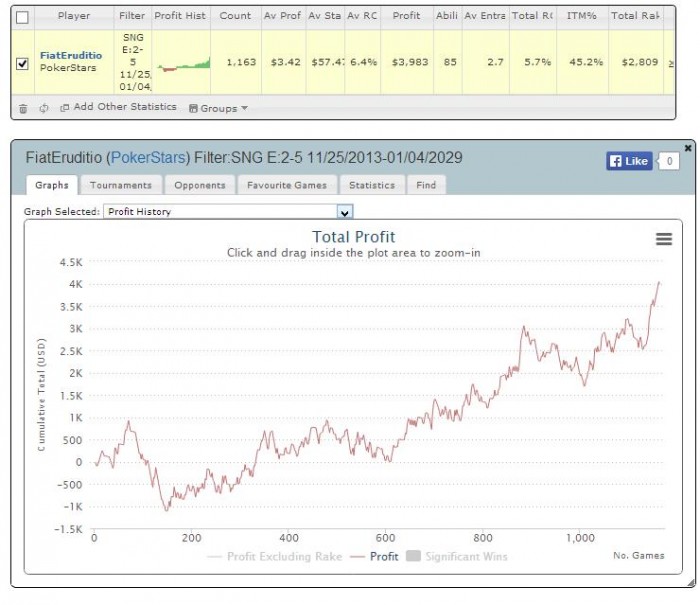Click the trash delete icon below table
The width and height of the screenshot is (700, 605).
23,108
